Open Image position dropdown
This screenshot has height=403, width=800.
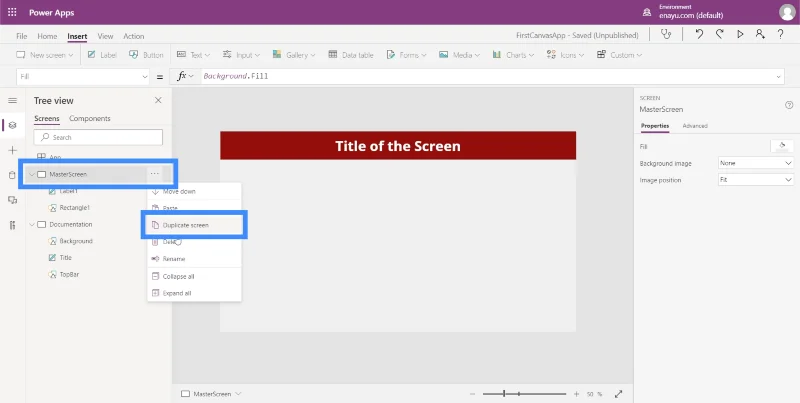(756, 180)
